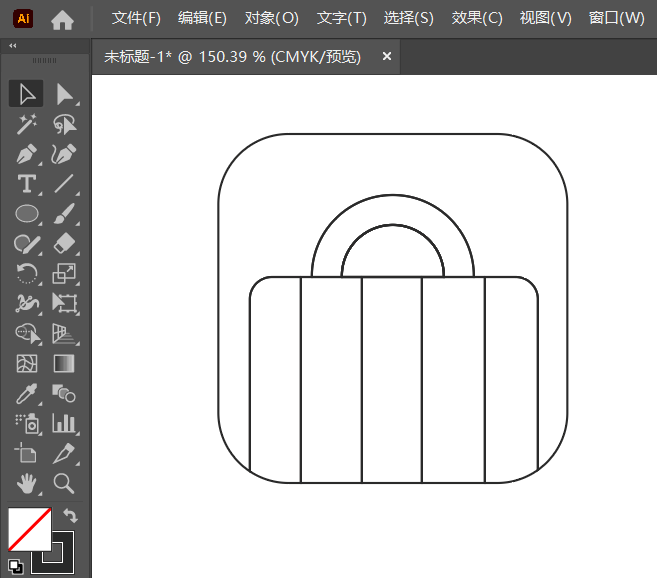The image size is (657, 578).
Task: Open the 文件(F) menu
Action: [x=136, y=19]
